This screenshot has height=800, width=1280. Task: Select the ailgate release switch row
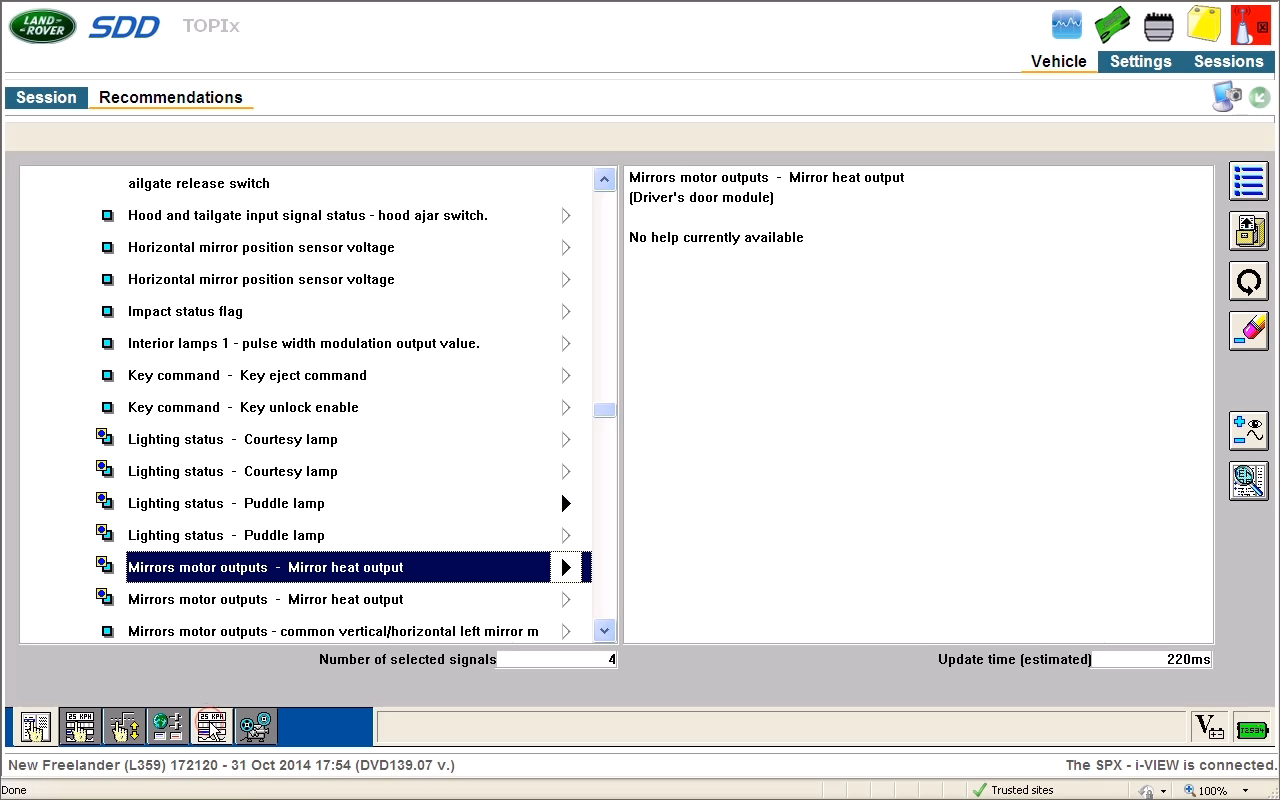pos(199,183)
